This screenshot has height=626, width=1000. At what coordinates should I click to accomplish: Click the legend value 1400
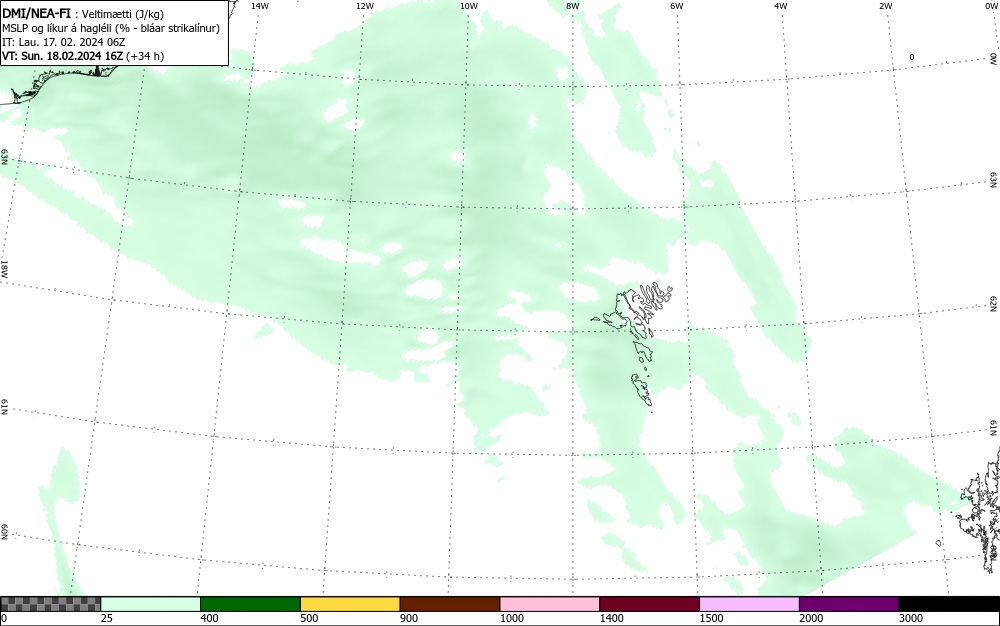point(612,618)
